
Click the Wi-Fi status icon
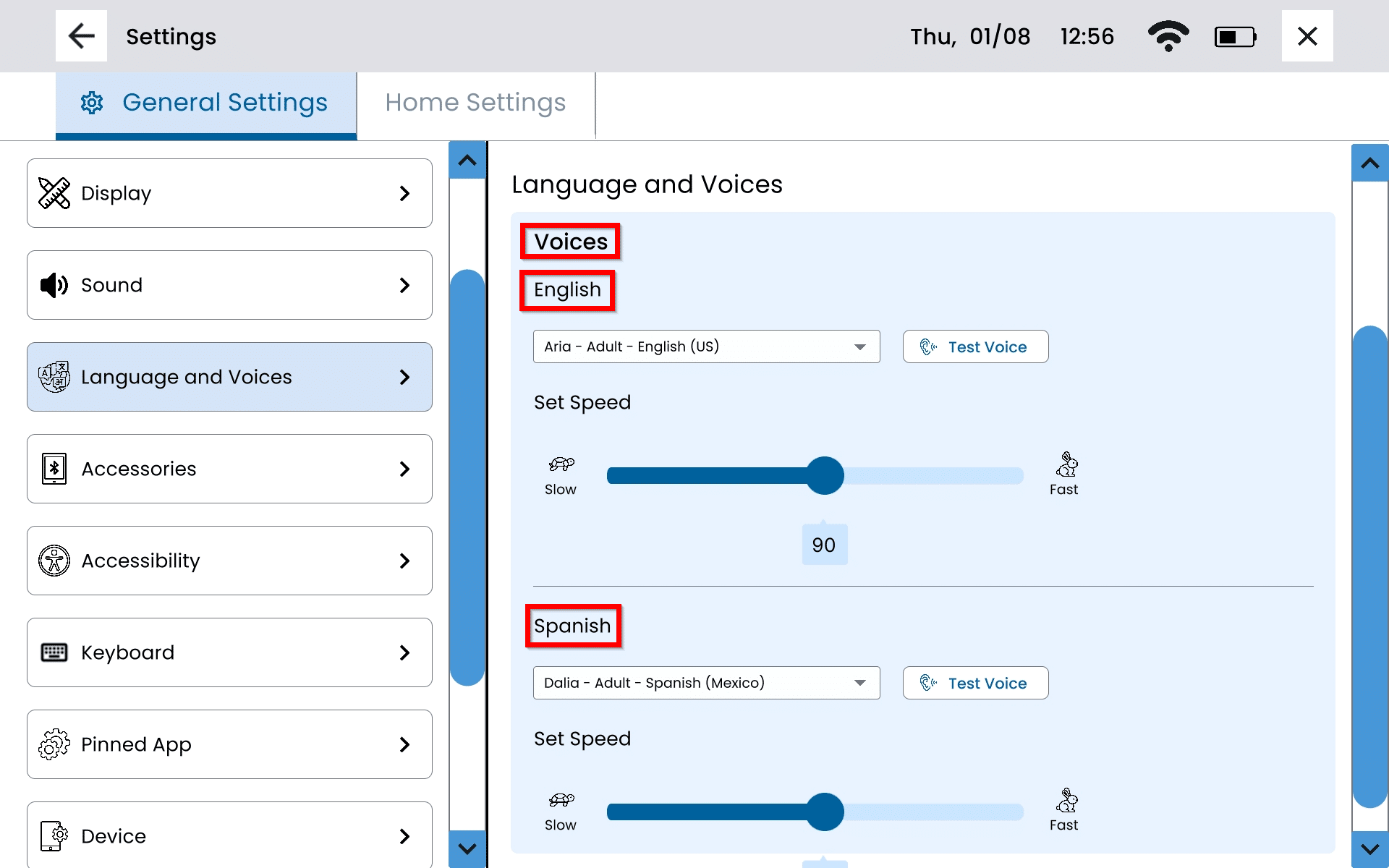click(x=1168, y=36)
